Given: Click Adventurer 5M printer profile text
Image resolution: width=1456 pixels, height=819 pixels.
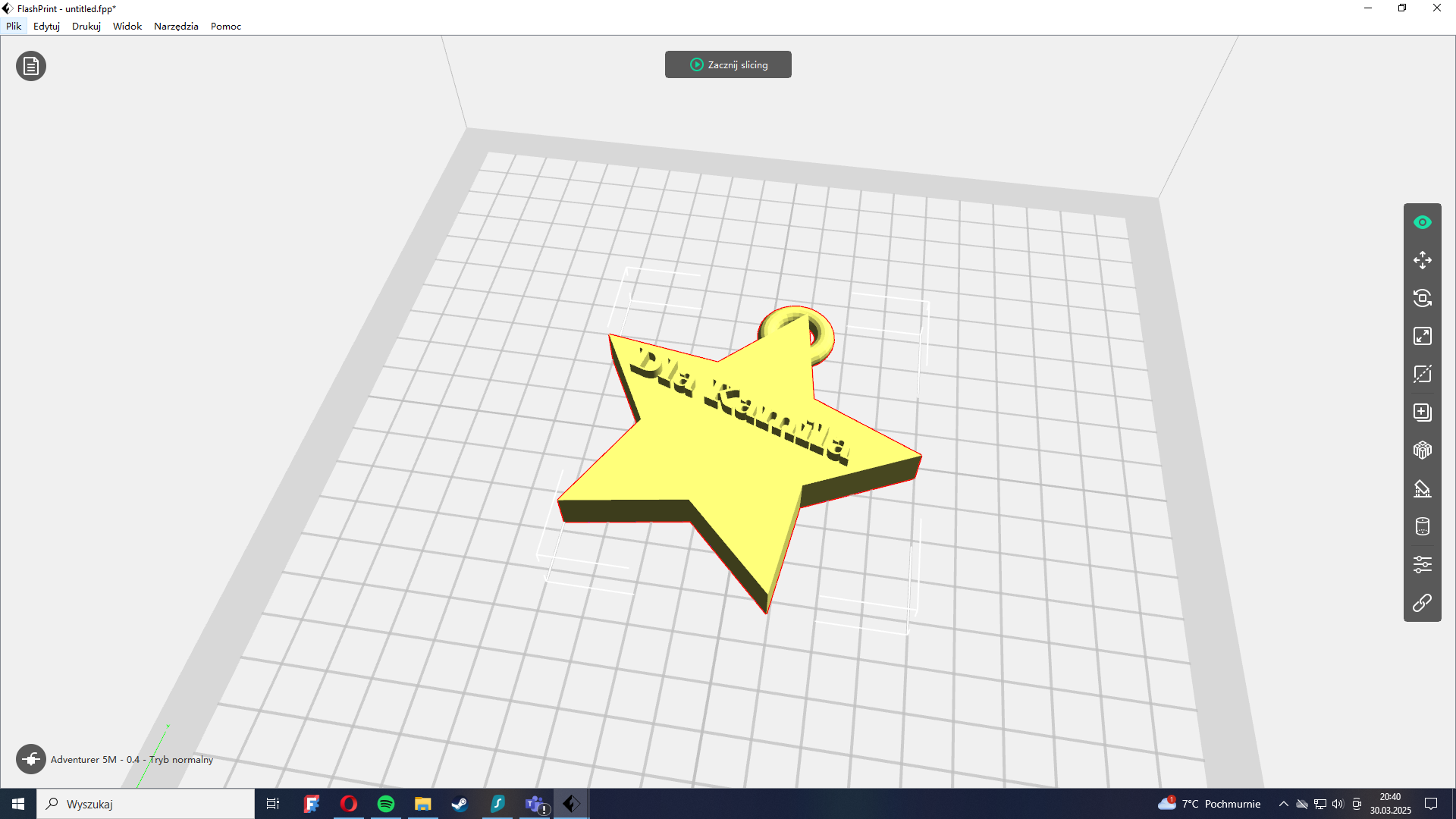Looking at the screenshot, I should (x=132, y=759).
